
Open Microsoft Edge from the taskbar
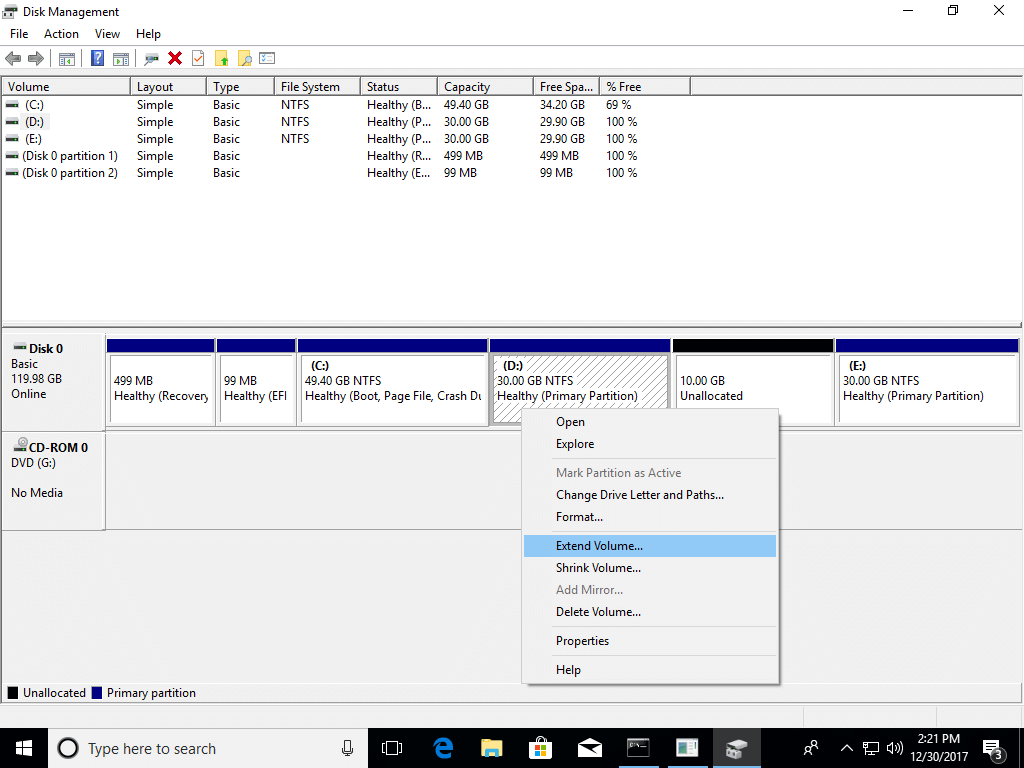click(x=442, y=747)
